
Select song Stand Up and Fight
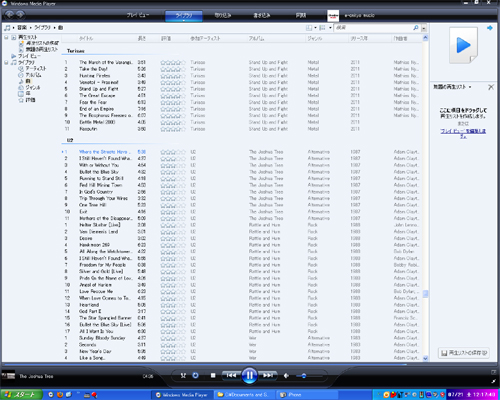(x=99, y=89)
